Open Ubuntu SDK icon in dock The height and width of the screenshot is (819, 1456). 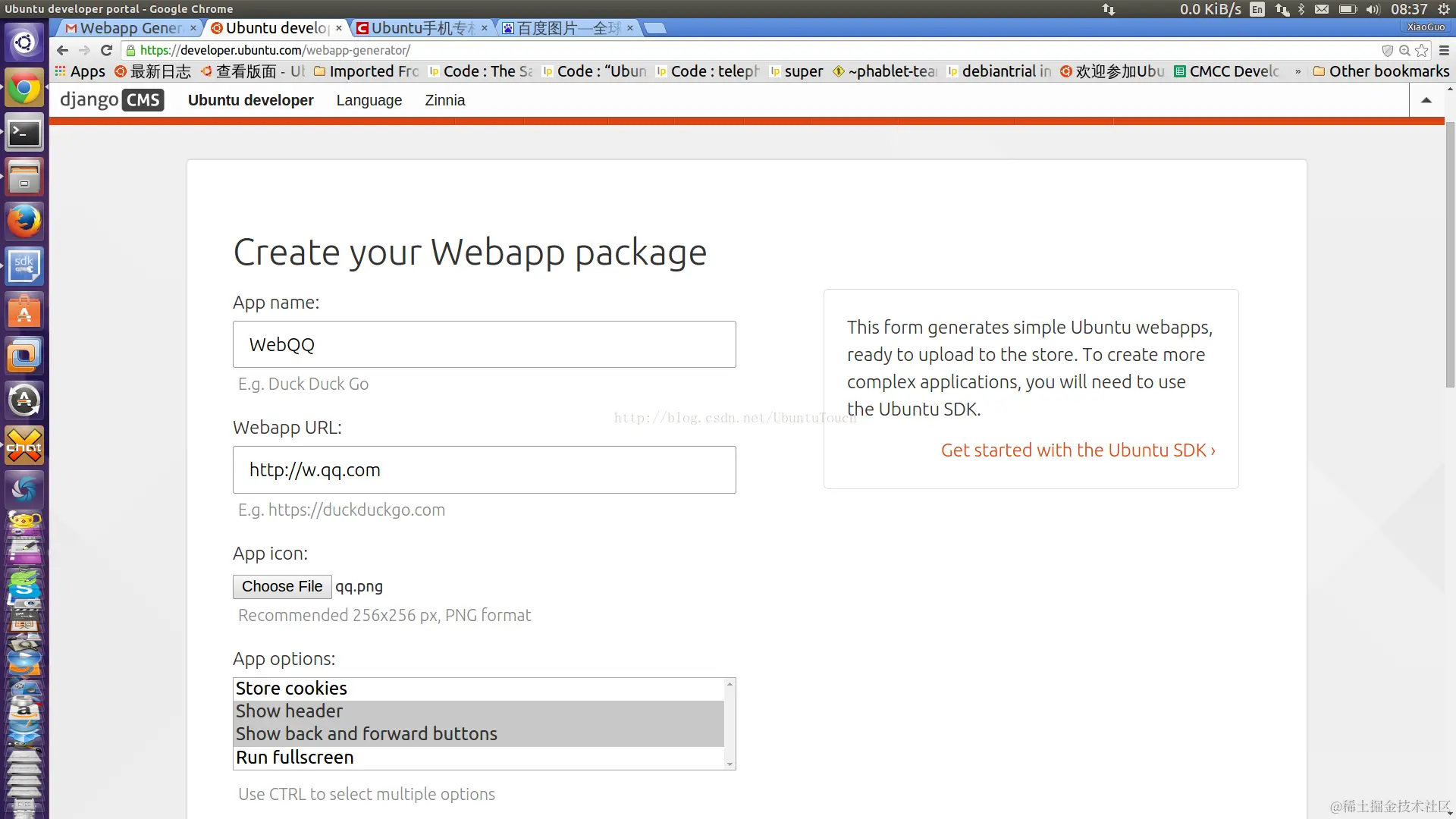24,266
